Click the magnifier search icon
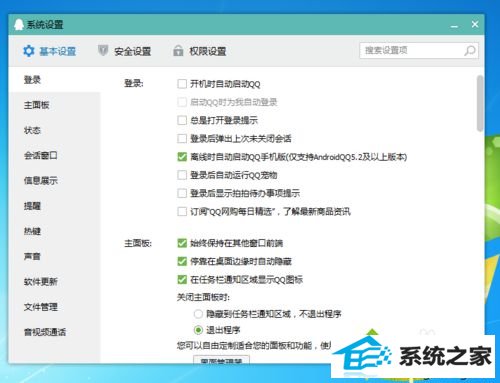The height and width of the screenshot is (383, 500). tap(470, 51)
